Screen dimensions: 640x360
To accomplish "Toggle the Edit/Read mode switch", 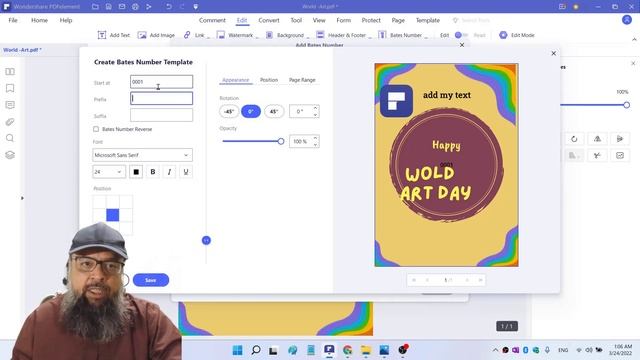I will [x=461, y=35].
